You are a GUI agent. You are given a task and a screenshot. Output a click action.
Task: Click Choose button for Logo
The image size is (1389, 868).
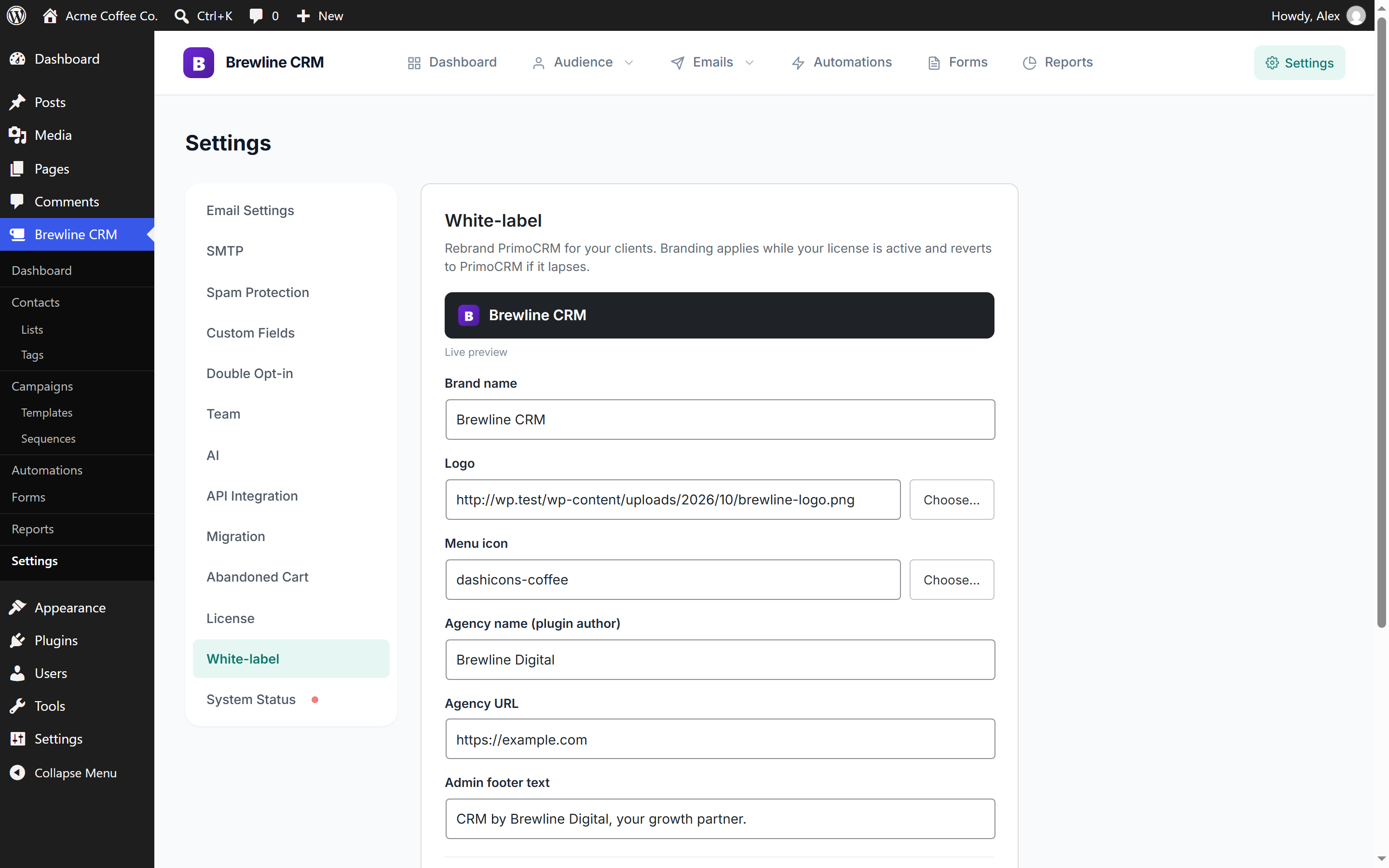click(x=952, y=500)
